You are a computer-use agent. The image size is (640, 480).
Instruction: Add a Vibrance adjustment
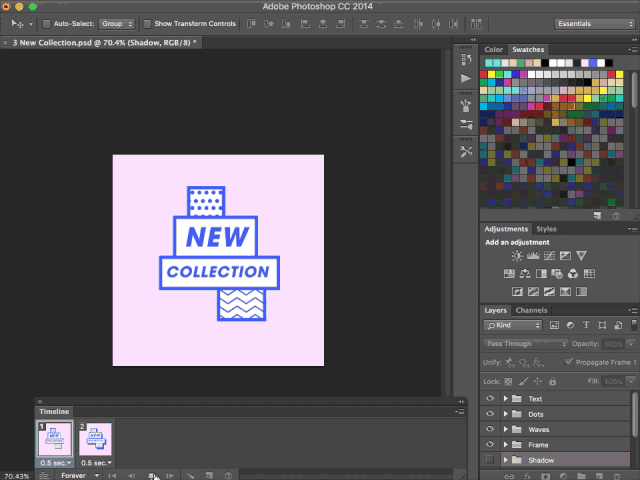(581, 256)
